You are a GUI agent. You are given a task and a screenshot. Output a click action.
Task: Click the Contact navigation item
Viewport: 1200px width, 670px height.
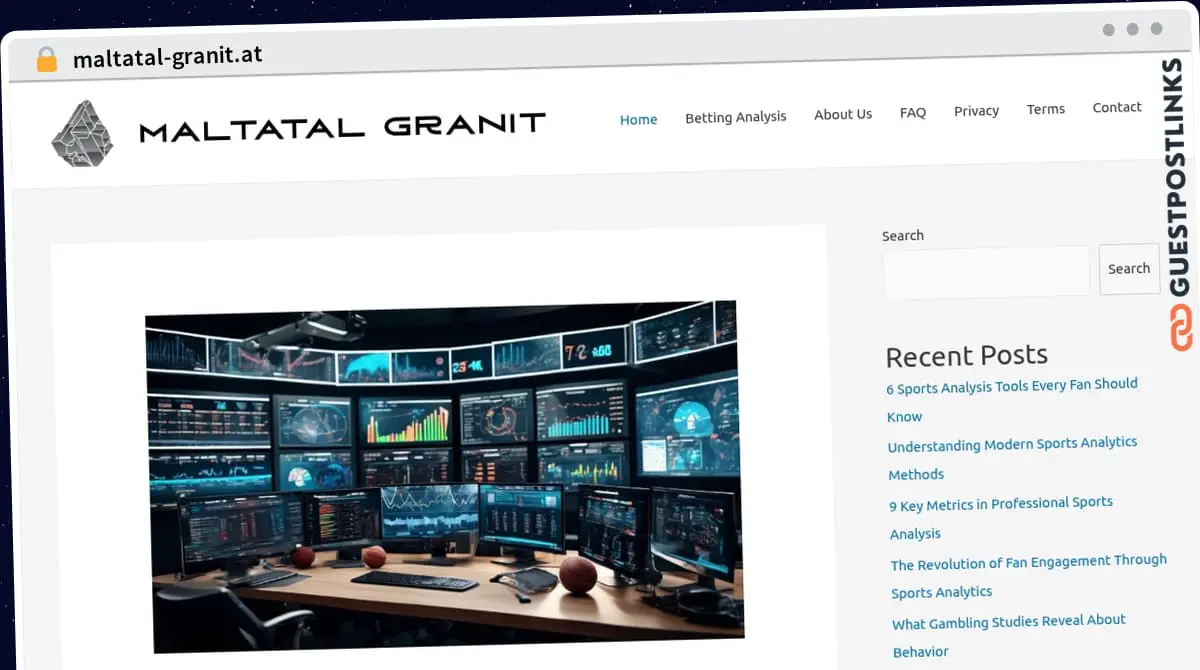click(1116, 107)
